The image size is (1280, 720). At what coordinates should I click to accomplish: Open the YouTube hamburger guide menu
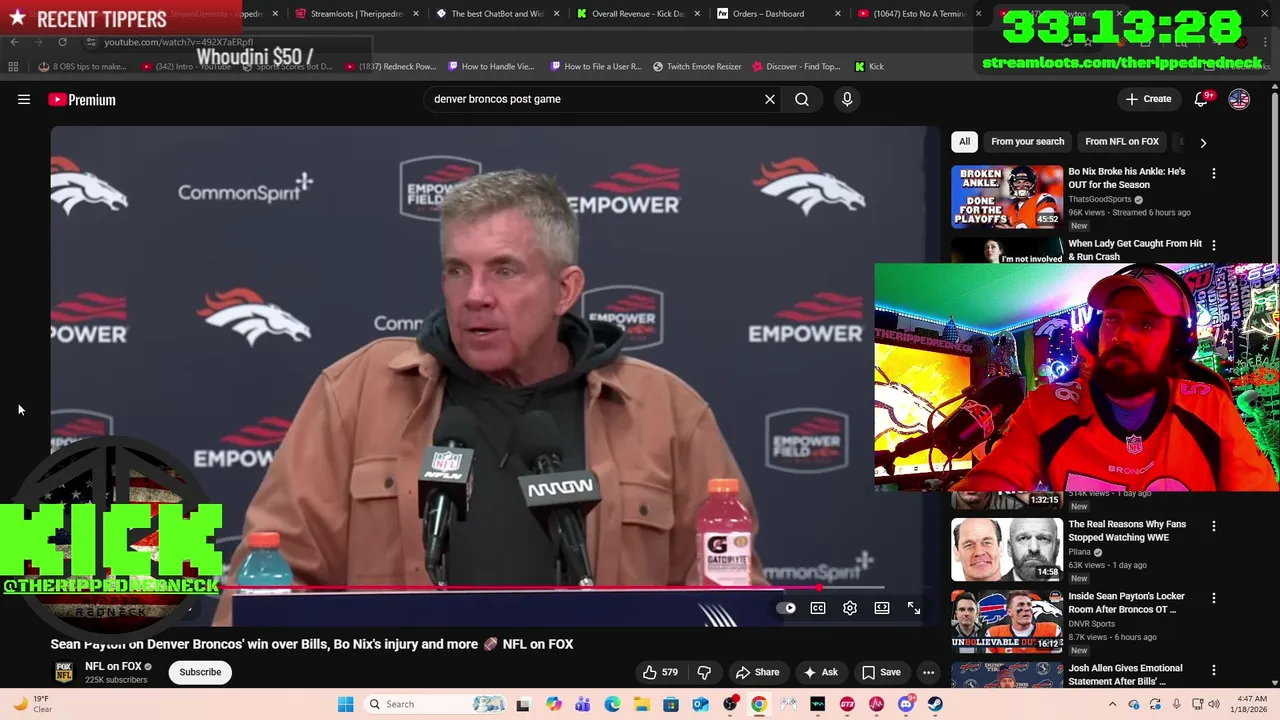coord(24,99)
